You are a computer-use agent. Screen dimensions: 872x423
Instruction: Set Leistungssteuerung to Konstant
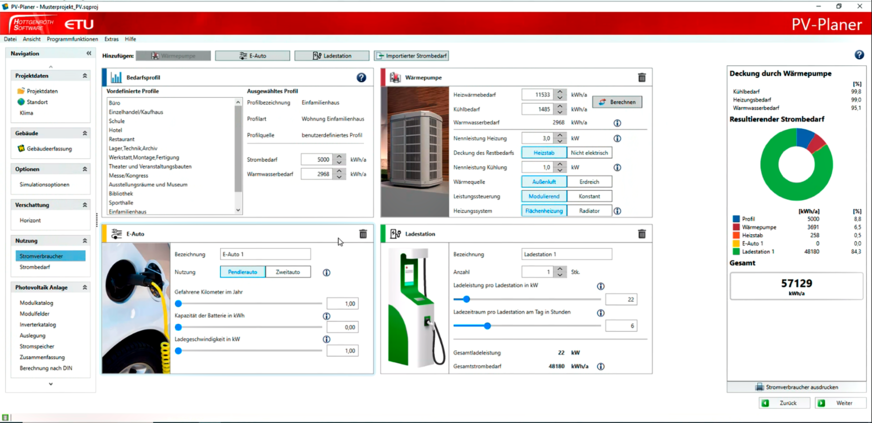[x=589, y=196]
